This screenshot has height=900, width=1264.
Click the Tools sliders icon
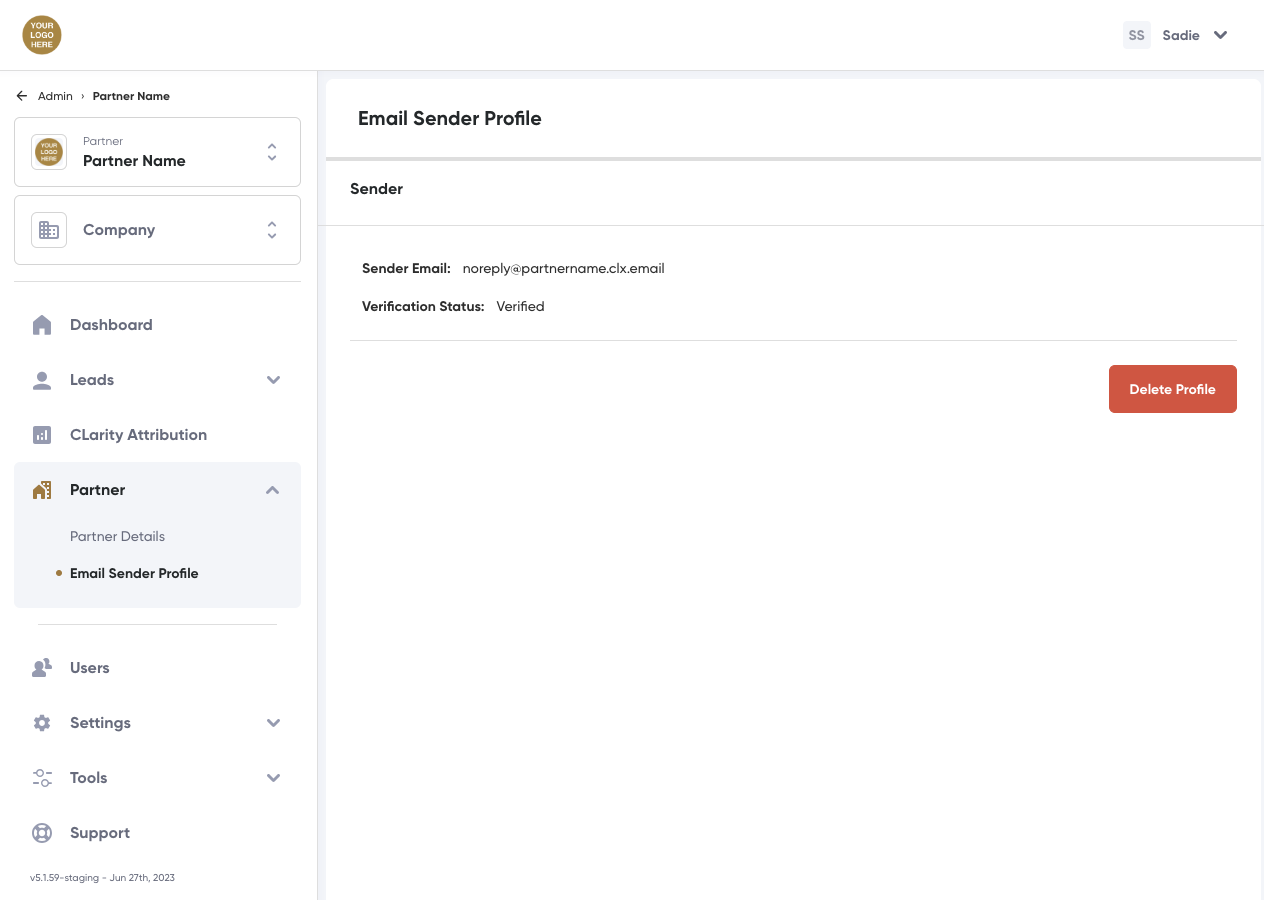click(42, 778)
